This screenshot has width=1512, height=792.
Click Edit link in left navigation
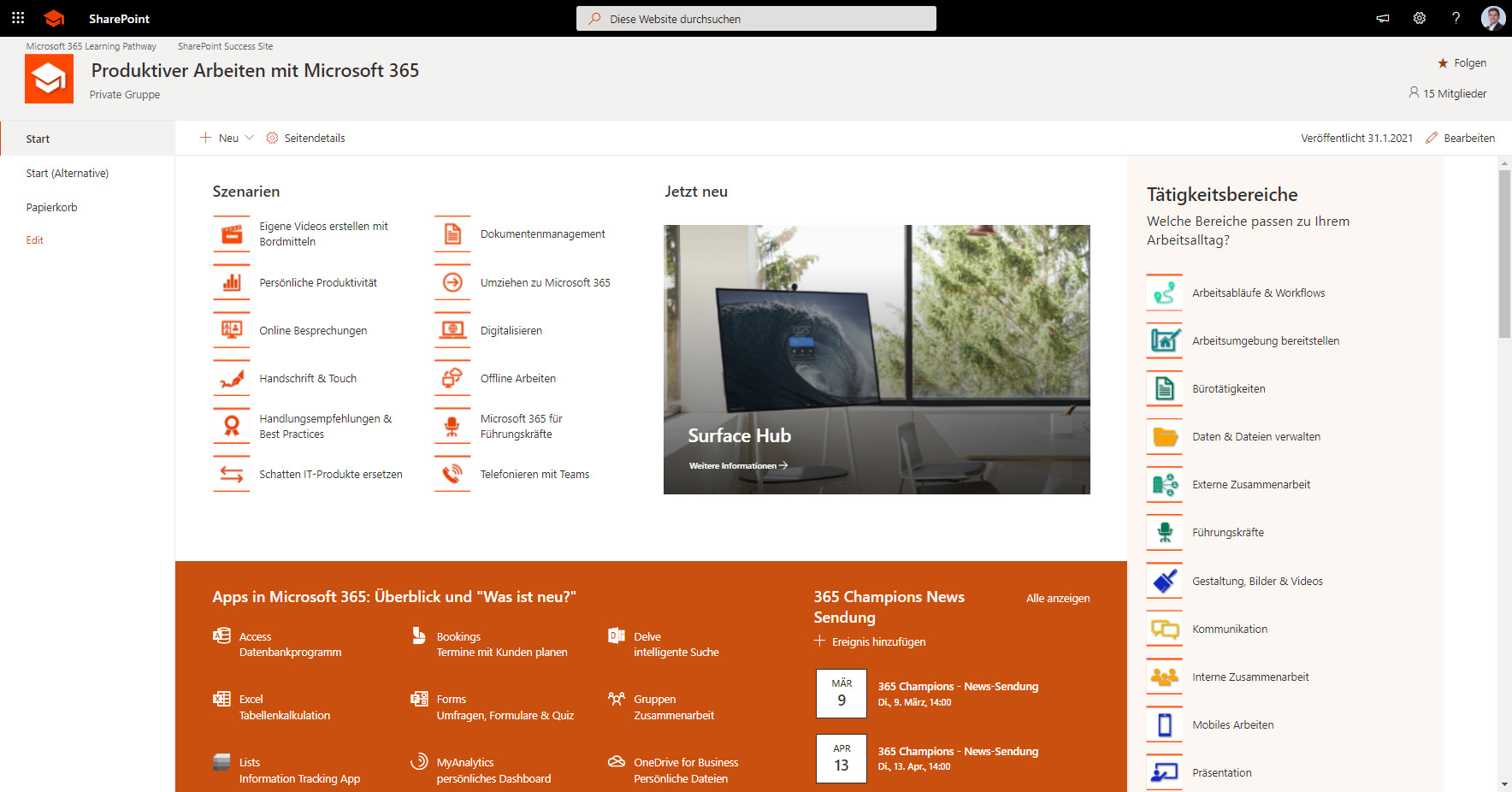coord(34,240)
